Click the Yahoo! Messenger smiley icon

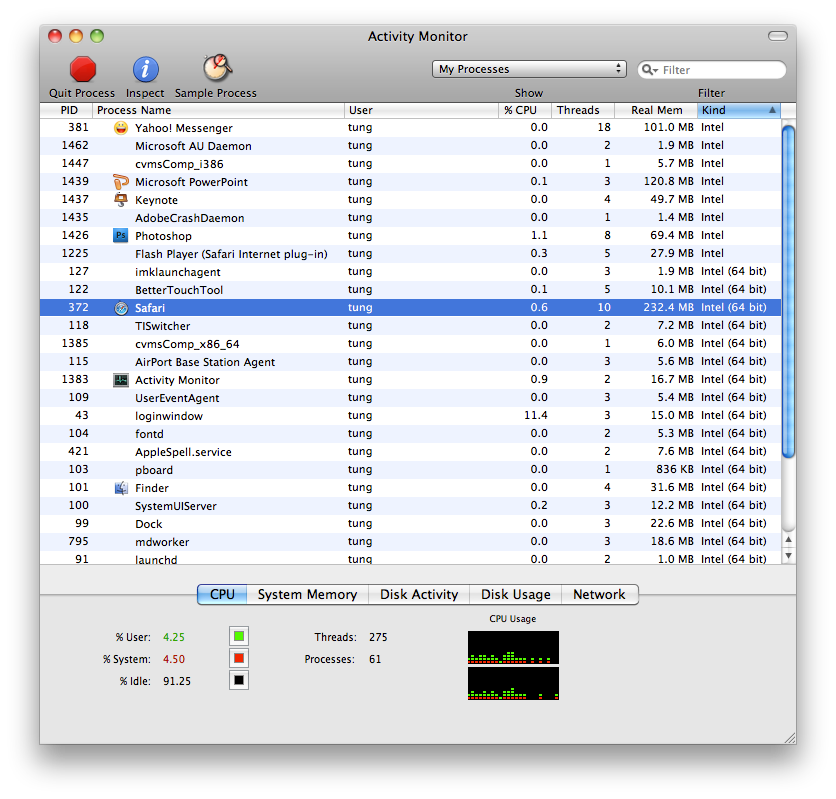pos(121,128)
